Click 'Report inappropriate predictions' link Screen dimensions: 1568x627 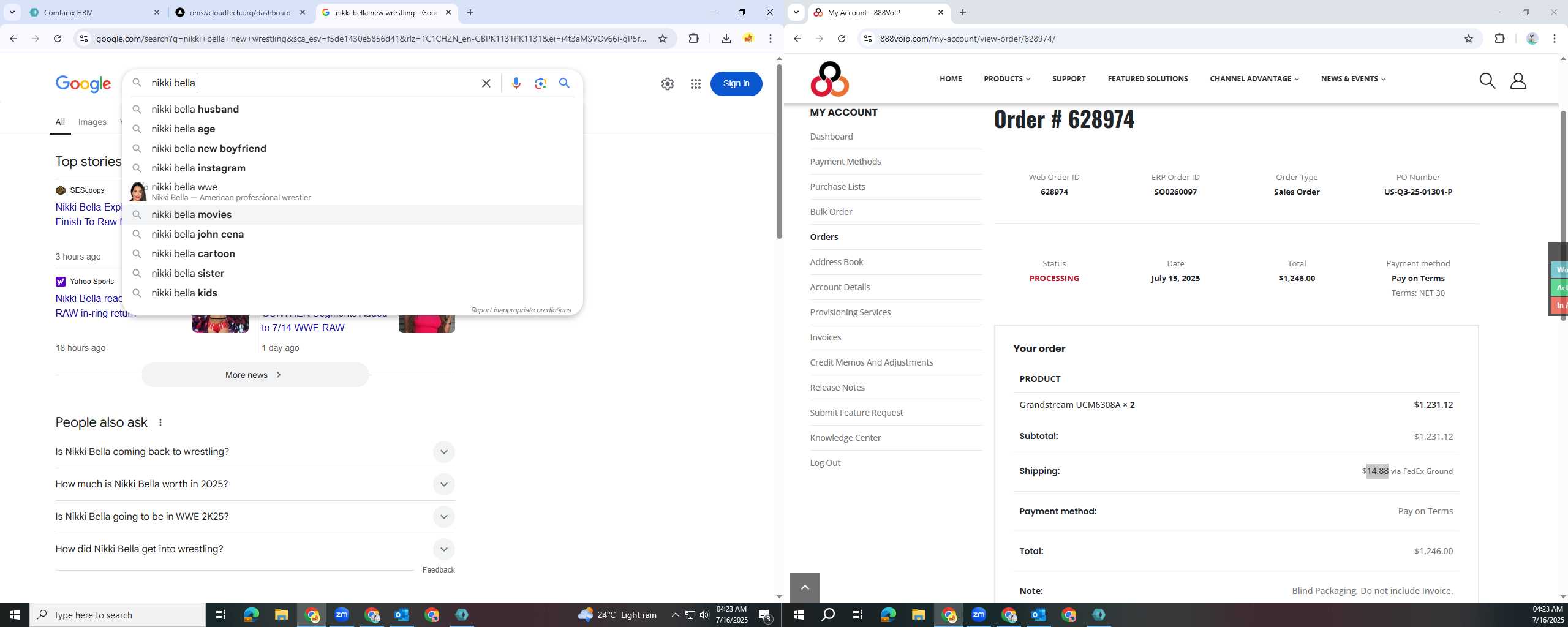pyautogui.click(x=521, y=310)
